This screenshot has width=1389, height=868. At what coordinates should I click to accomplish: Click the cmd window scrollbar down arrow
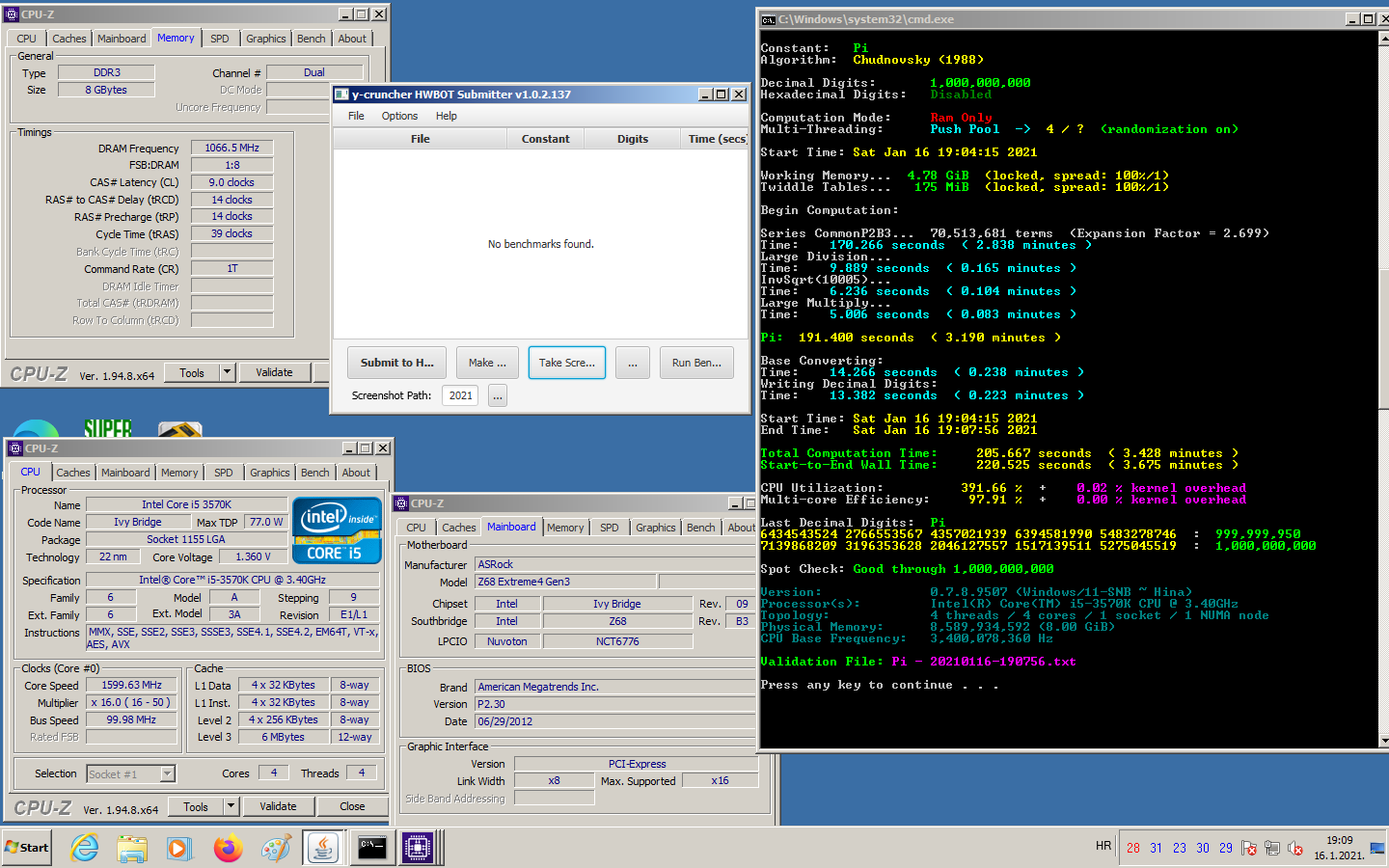click(x=1383, y=741)
